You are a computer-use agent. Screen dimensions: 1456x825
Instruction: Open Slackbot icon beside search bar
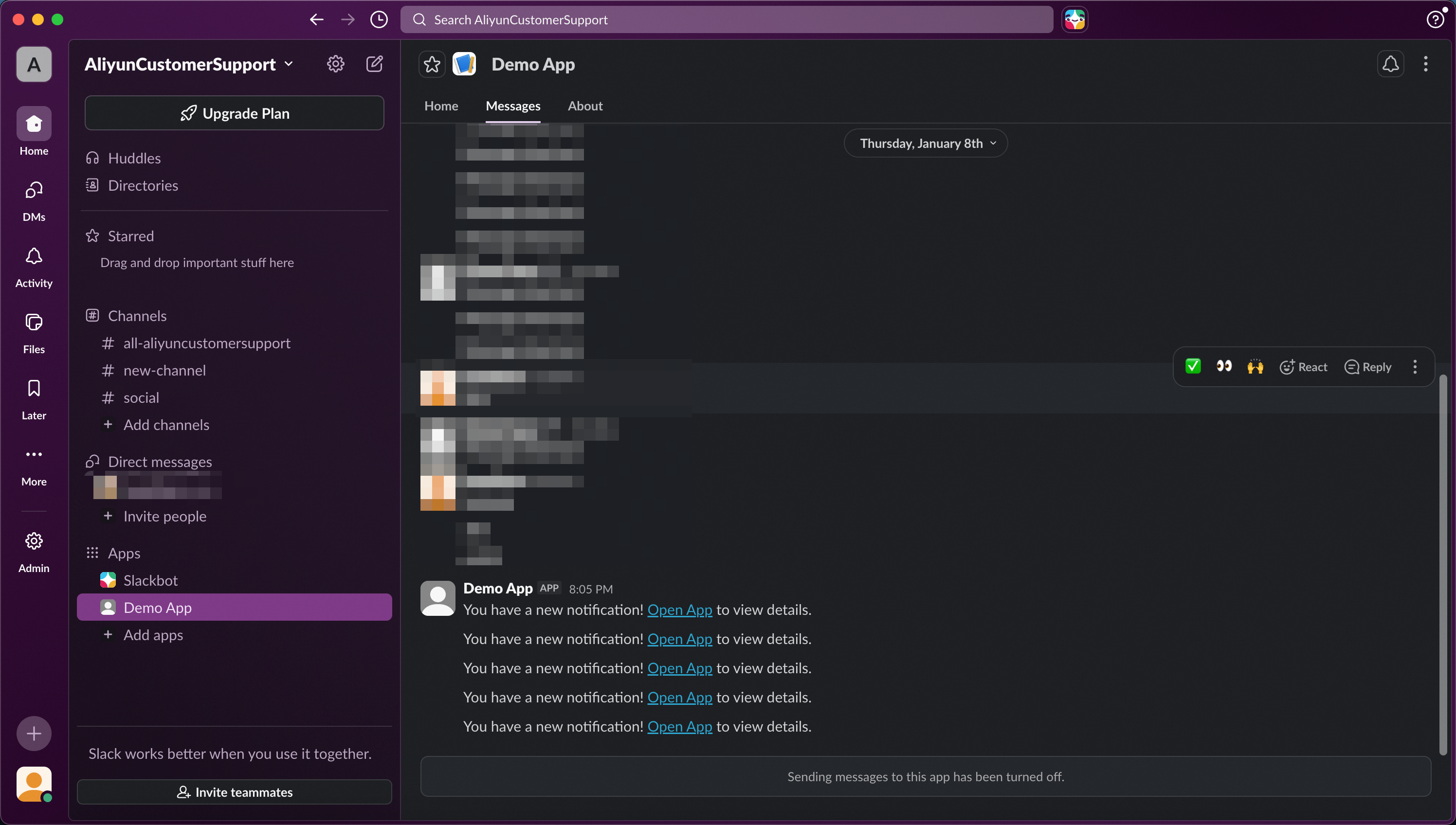tap(1074, 20)
